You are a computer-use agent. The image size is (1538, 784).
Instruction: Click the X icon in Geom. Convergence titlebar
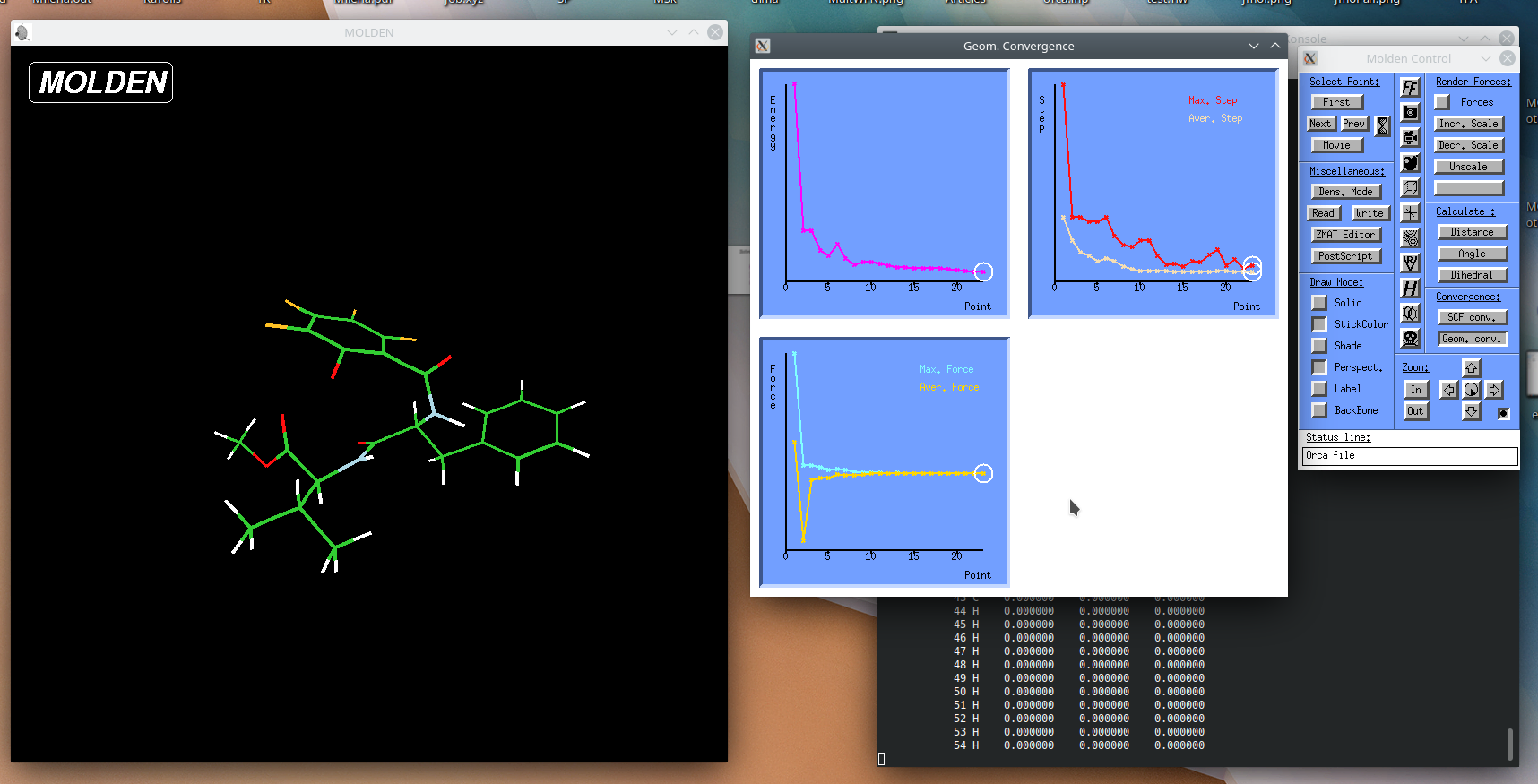click(x=763, y=46)
